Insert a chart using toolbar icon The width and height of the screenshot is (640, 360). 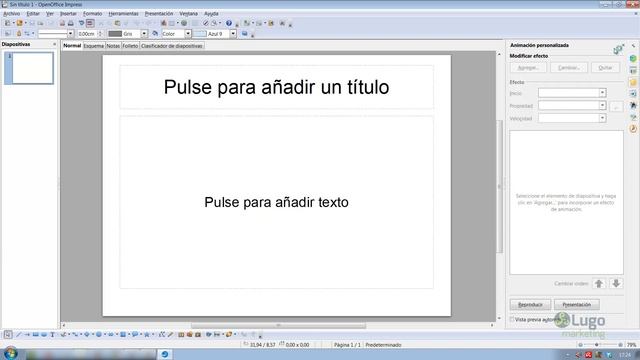pos(164,23)
